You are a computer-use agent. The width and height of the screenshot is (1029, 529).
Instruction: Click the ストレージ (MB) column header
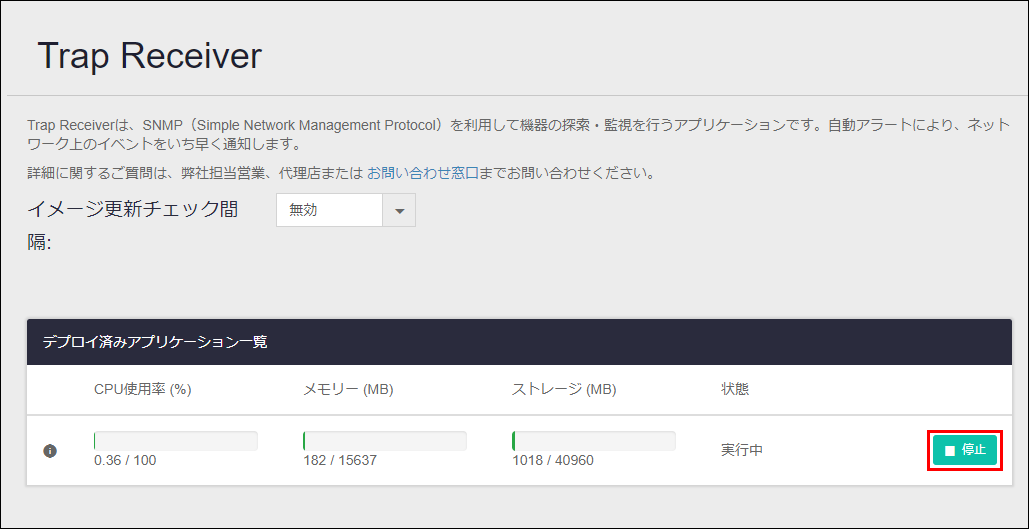(x=564, y=390)
